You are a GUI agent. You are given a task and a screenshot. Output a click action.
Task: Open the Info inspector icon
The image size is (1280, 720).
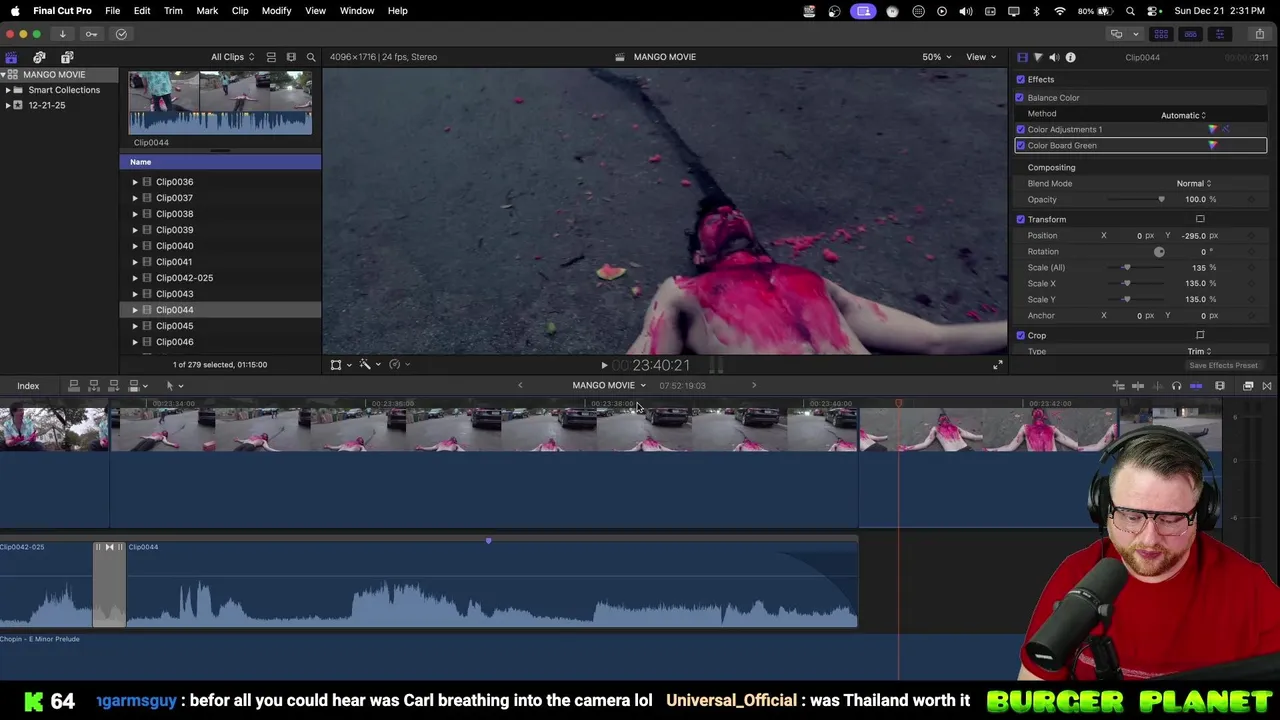pos(1070,57)
